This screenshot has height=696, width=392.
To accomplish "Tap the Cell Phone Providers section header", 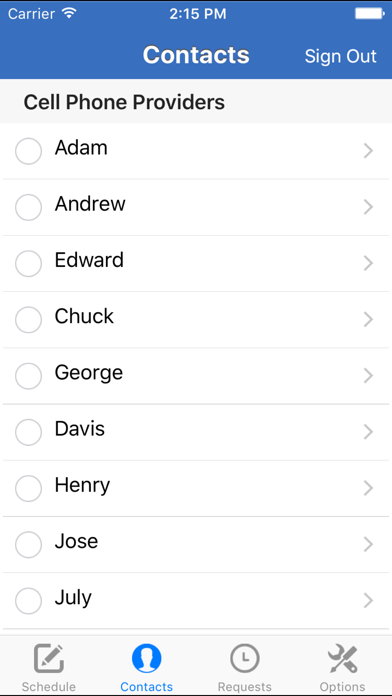I will 124,102.
